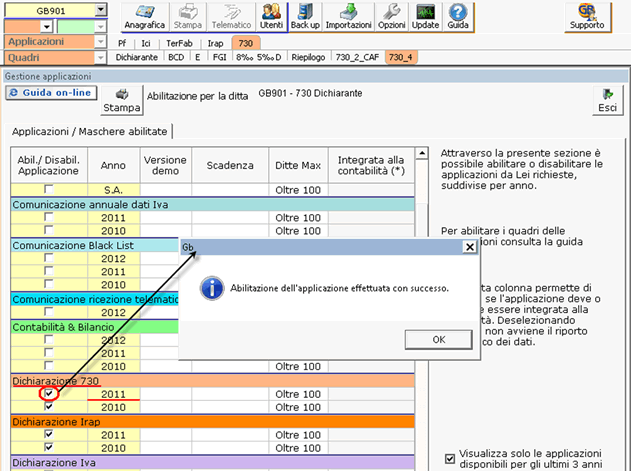Click the blue information icon in dialog
This screenshot has height=471, width=631.
pos(212,288)
